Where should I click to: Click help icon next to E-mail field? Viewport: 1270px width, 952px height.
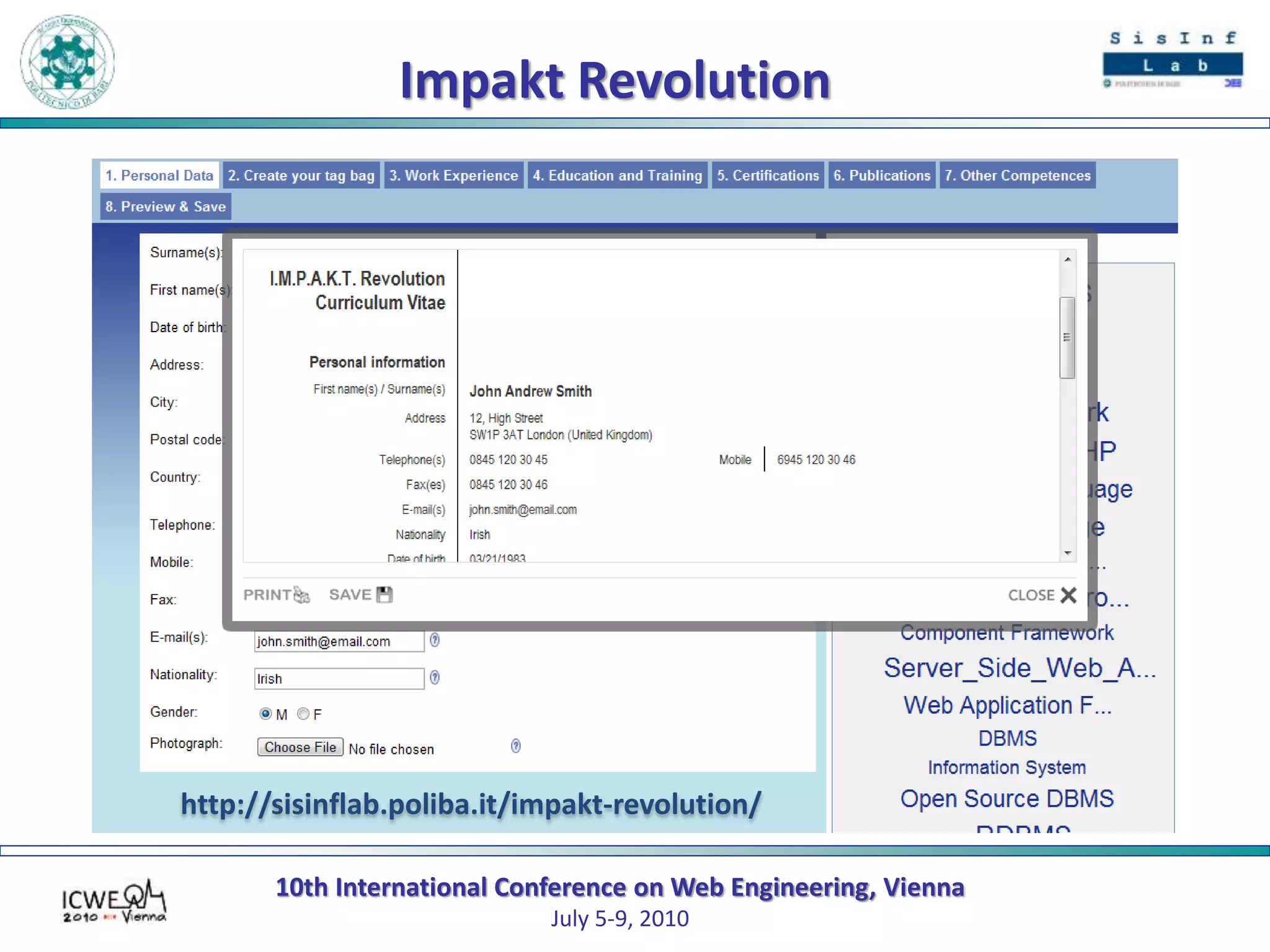435,640
